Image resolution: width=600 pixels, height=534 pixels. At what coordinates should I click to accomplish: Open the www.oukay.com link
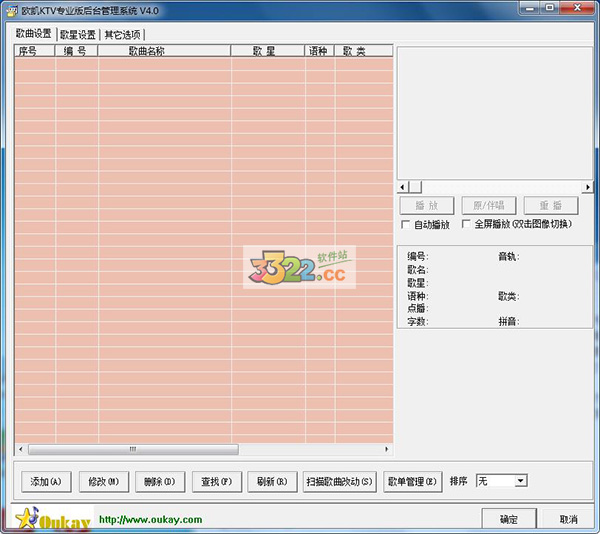coord(150,519)
